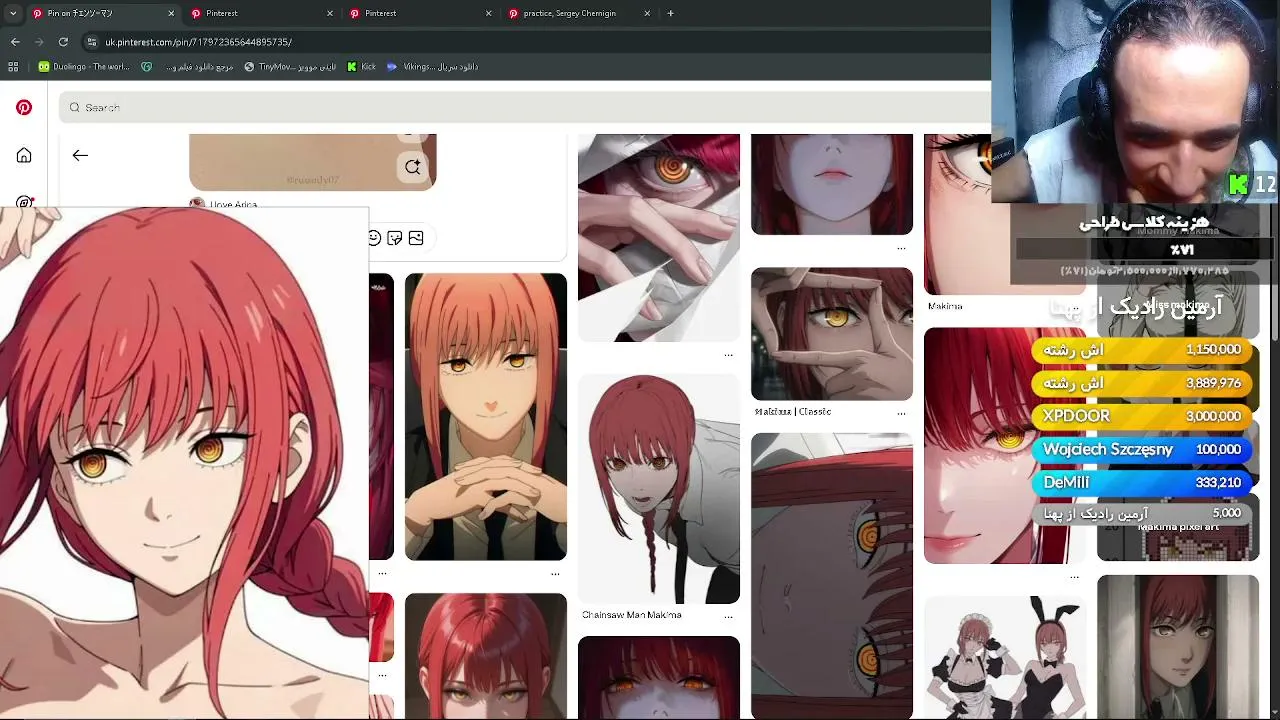
Task: Open more options for 'Makima | Classic' pin
Action: [901, 412]
